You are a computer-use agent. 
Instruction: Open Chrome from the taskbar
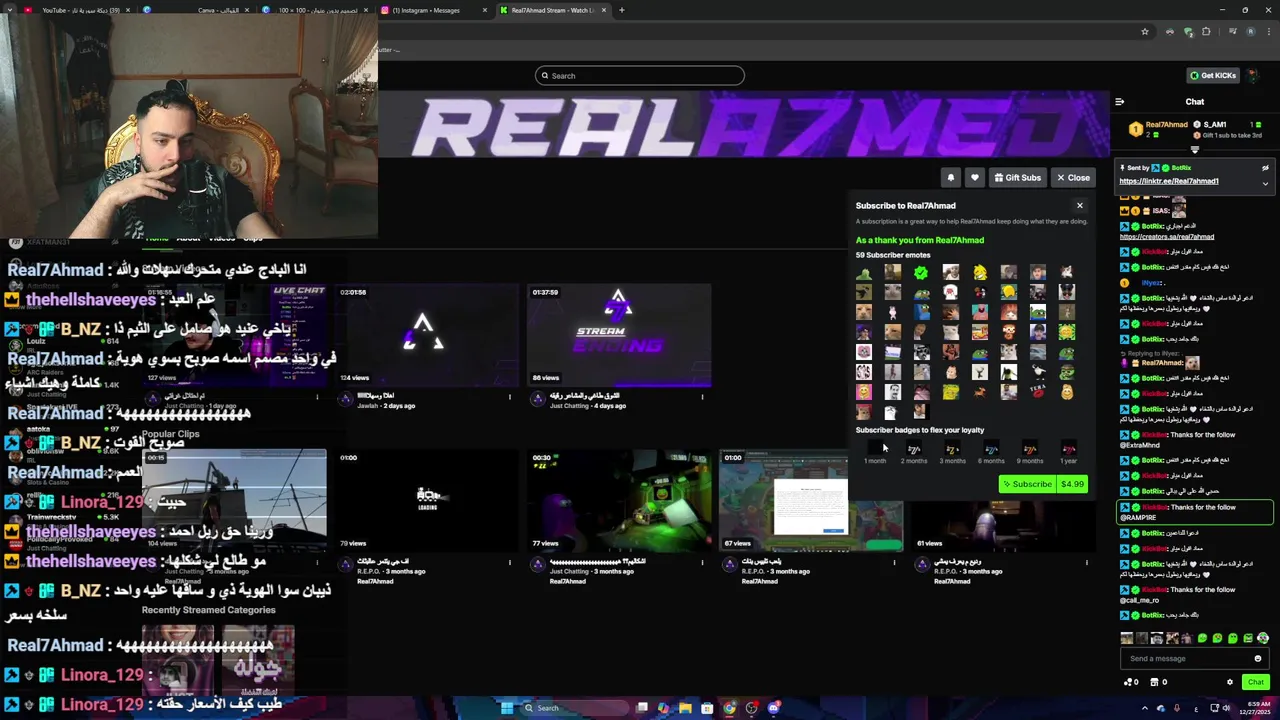pyautogui.click(x=729, y=708)
